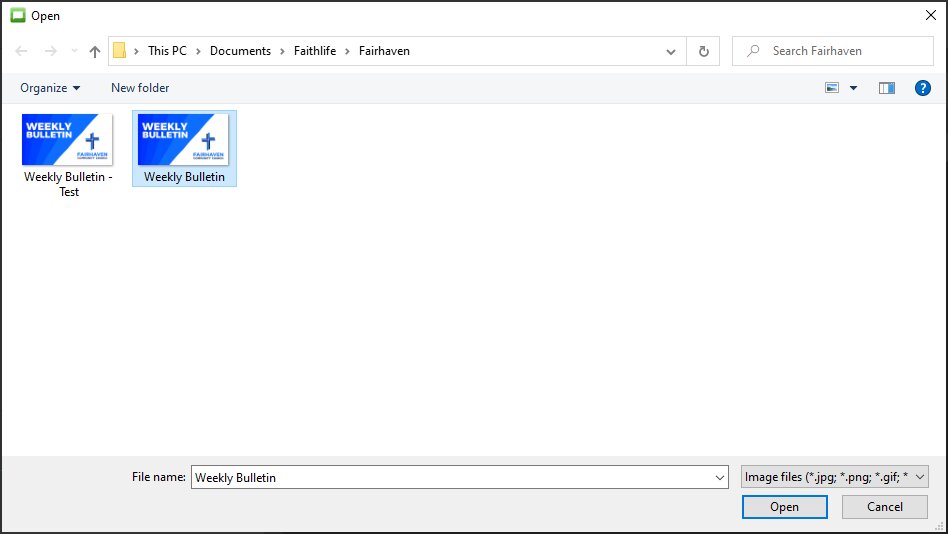The image size is (948, 534).
Task: Change the view with the view icon
Action: pos(832,88)
